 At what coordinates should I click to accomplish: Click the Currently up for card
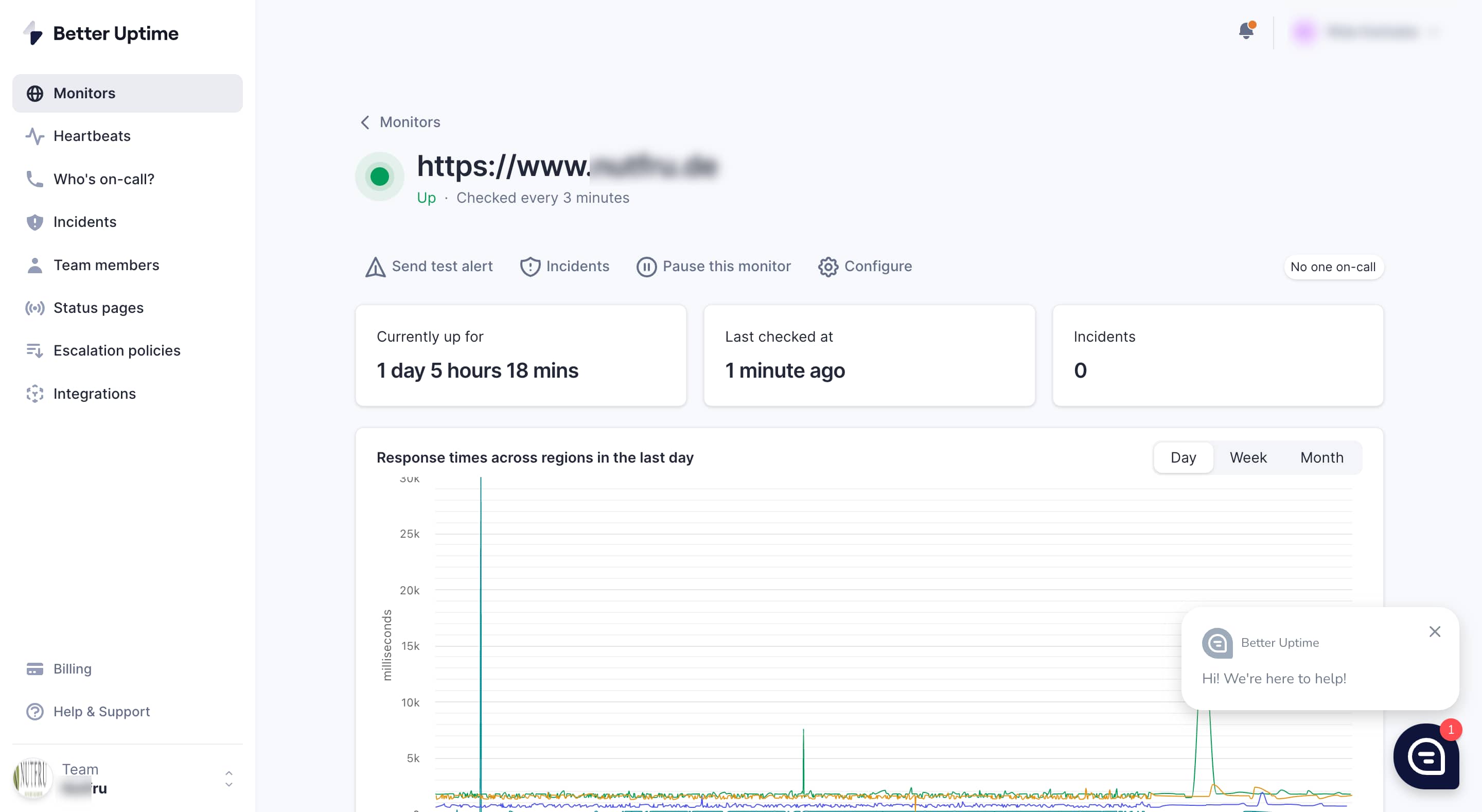[521, 355]
